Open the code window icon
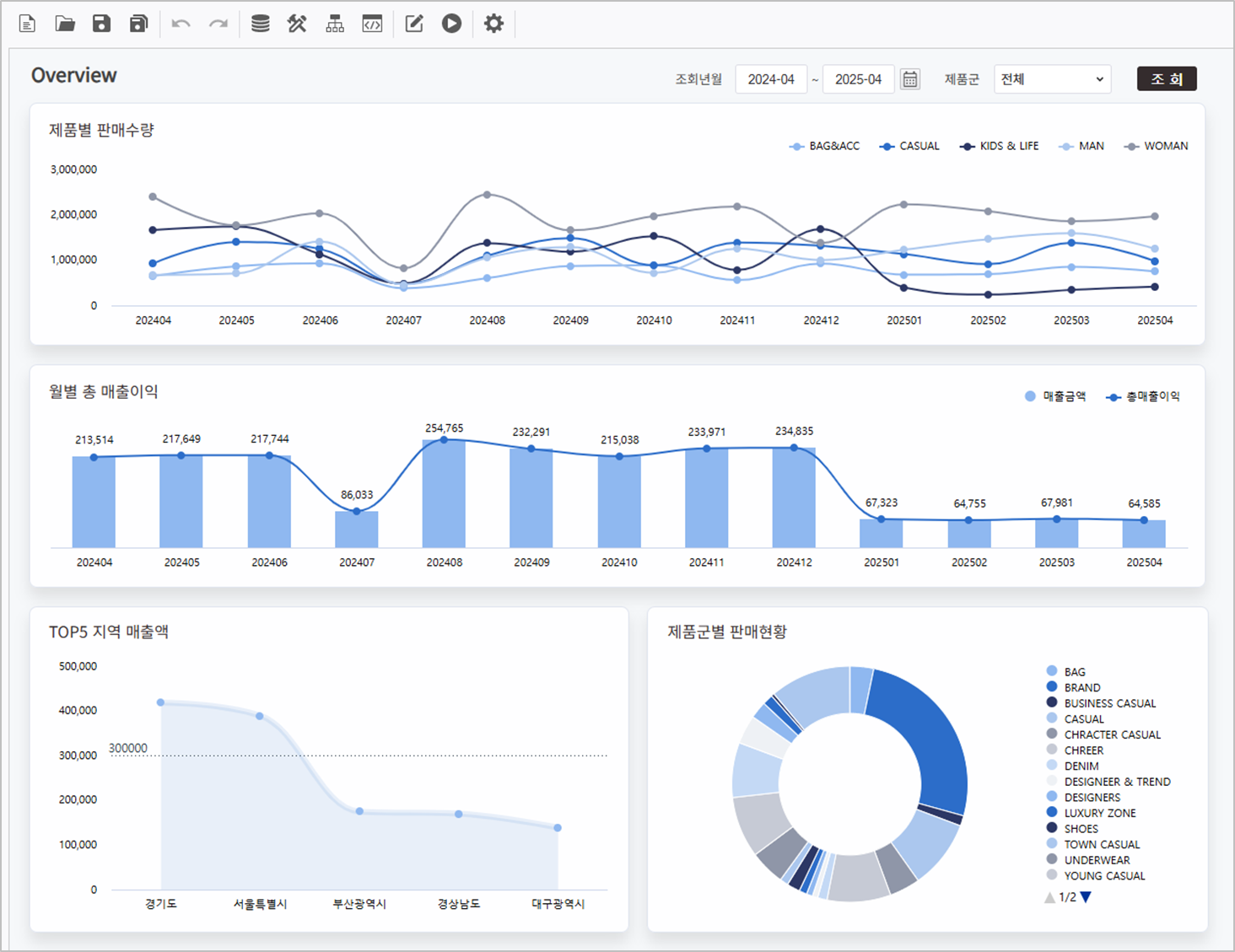The width and height of the screenshot is (1235, 952). (x=372, y=24)
